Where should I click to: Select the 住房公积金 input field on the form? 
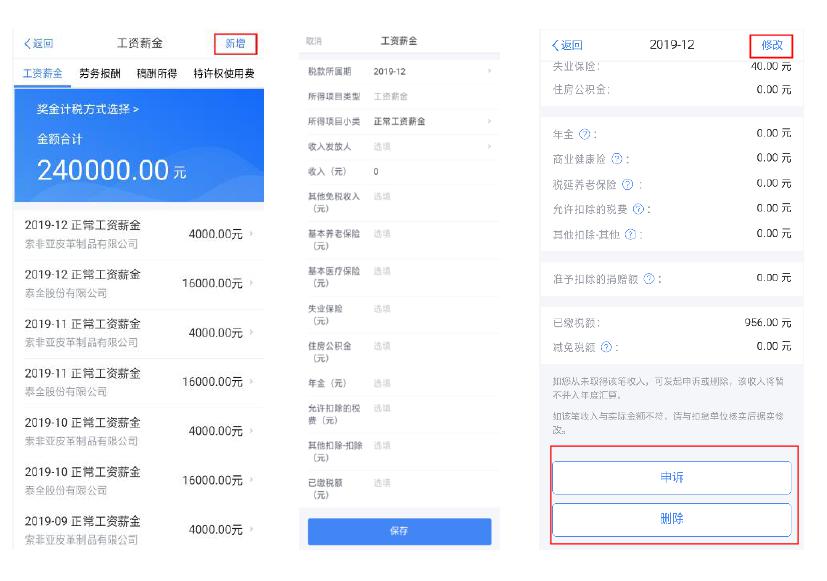[399, 352]
